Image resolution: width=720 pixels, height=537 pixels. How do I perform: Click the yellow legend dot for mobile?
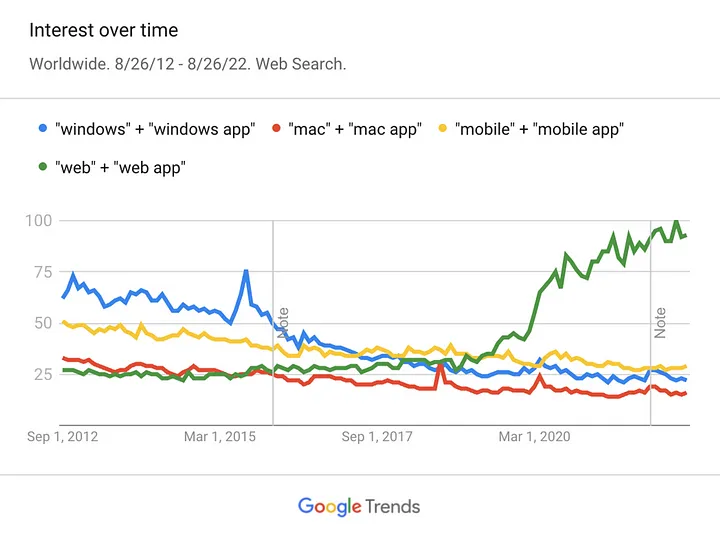(443, 128)
